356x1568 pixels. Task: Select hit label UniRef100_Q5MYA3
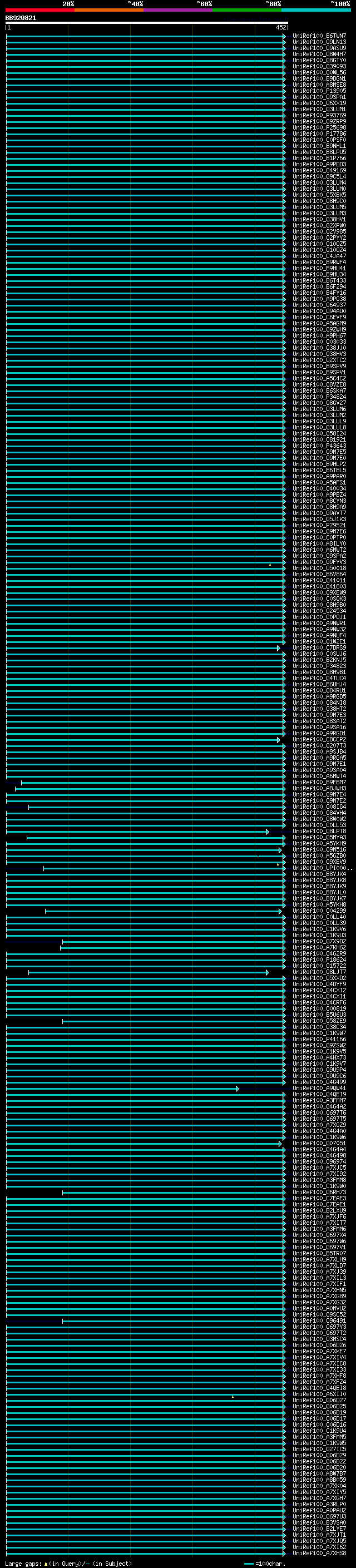[x=319, y=838]
